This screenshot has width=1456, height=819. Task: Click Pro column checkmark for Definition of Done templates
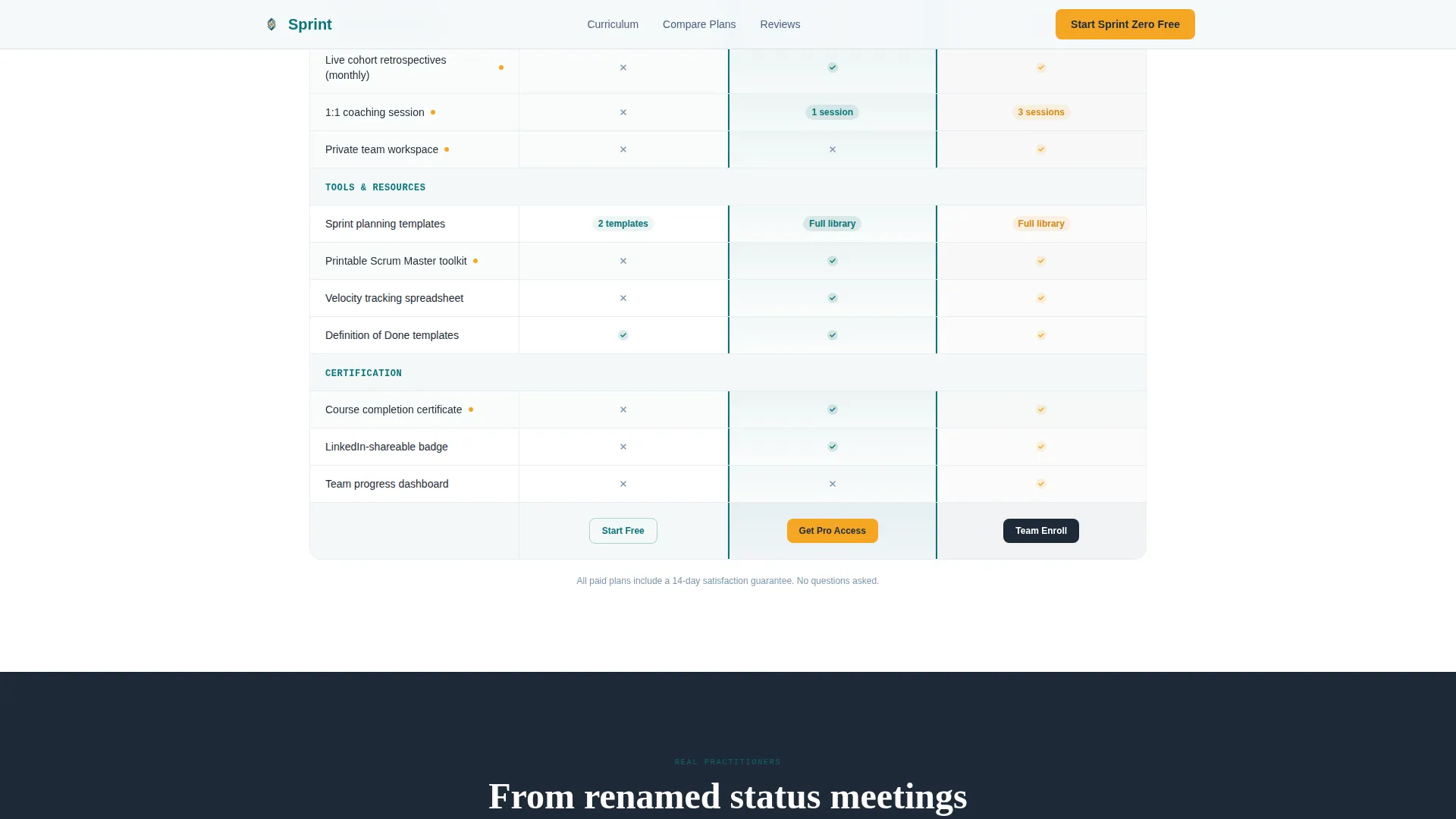pyautogui.click(x=833, y=335)
